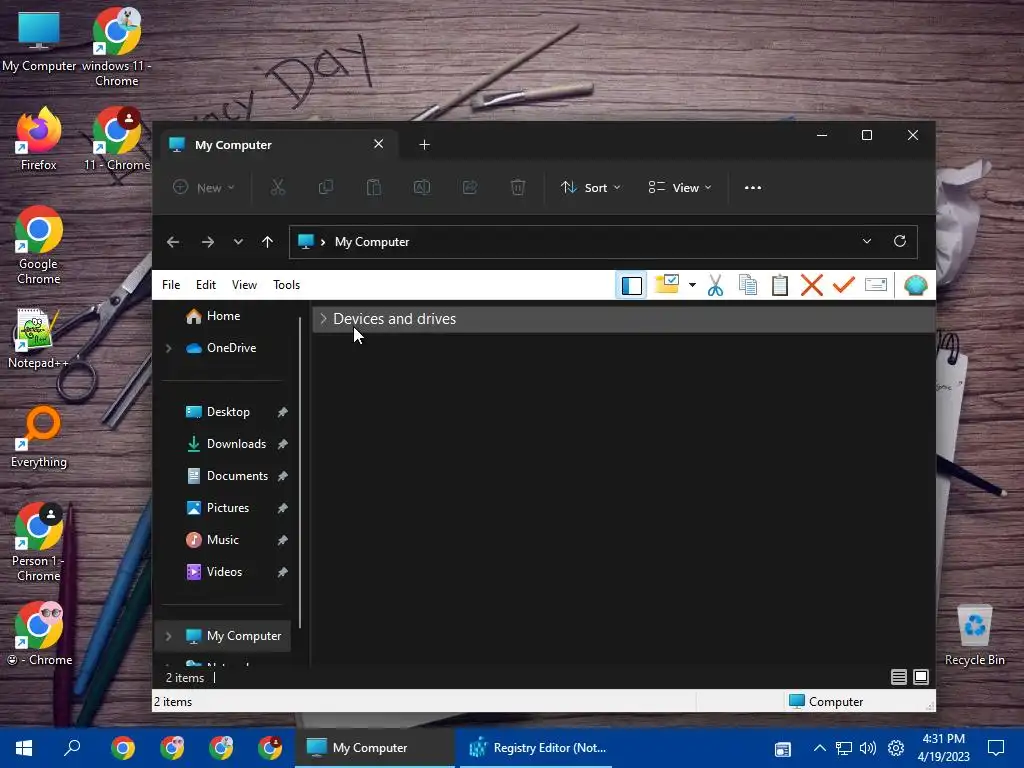Click the Cut scissors icon in command bar
1024x768 pixels.
point(278,187)
